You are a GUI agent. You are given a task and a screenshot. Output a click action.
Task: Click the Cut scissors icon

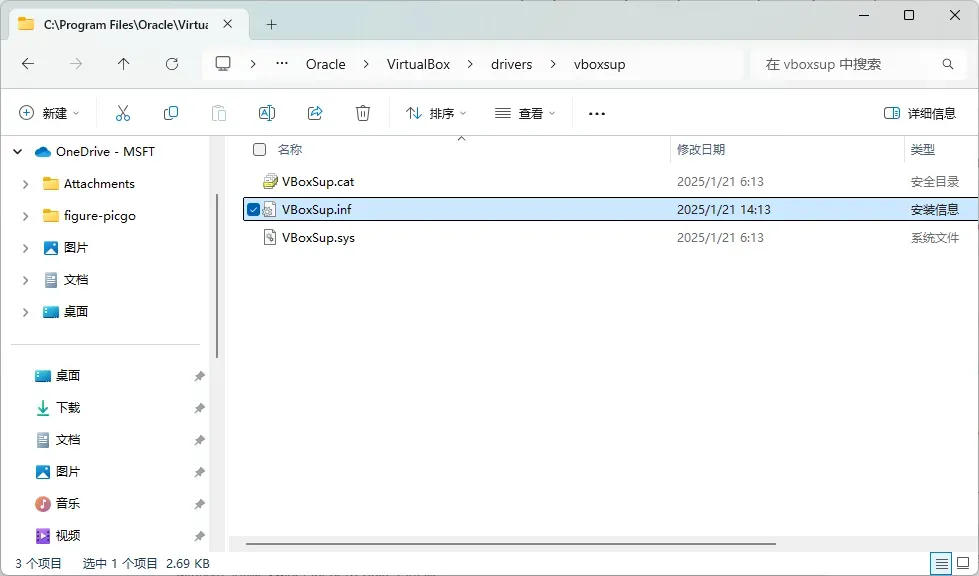click(123, 113)
